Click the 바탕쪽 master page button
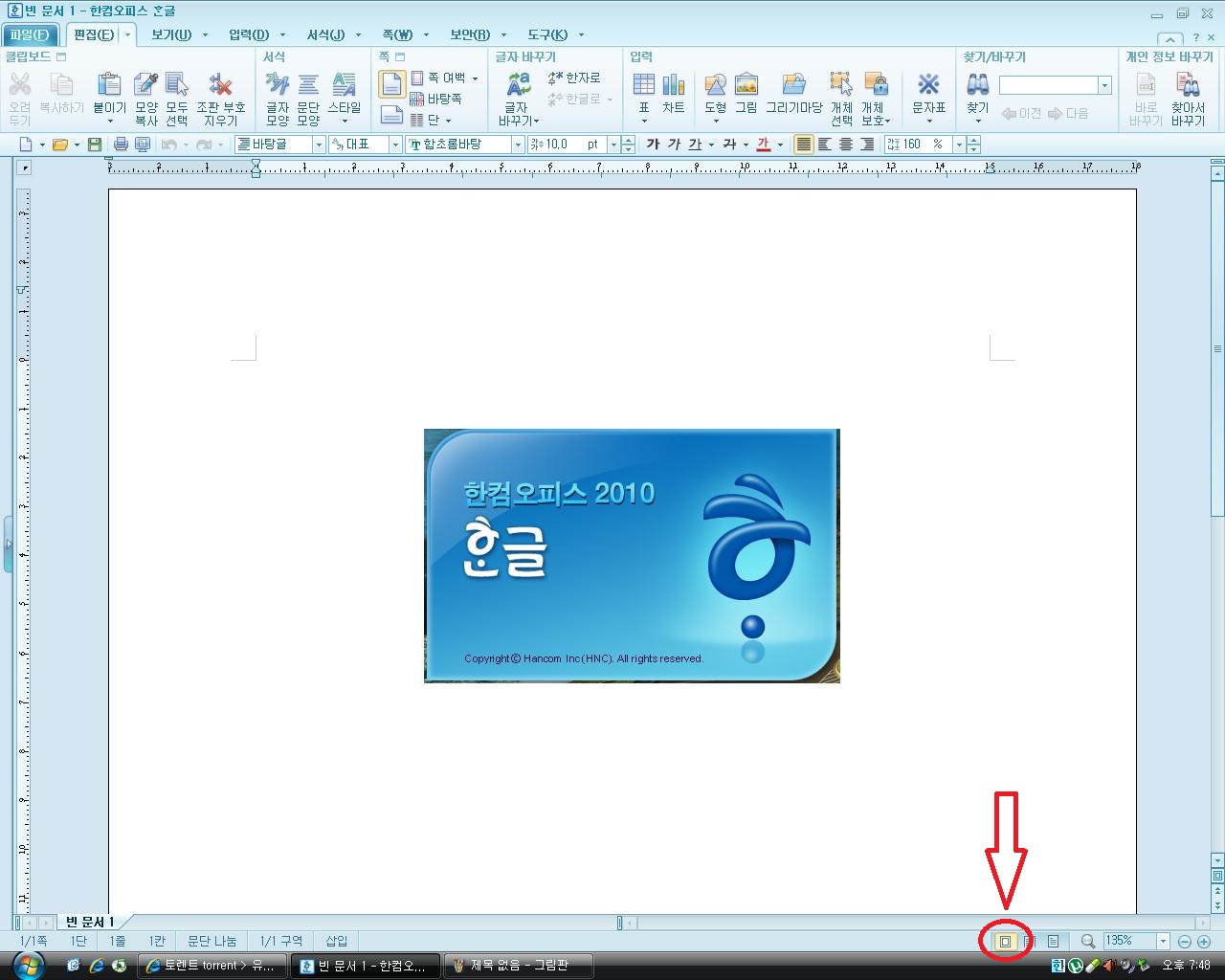Image resolution: width=1225 pixels, height=980 pixels. click(x=435, y=99)
